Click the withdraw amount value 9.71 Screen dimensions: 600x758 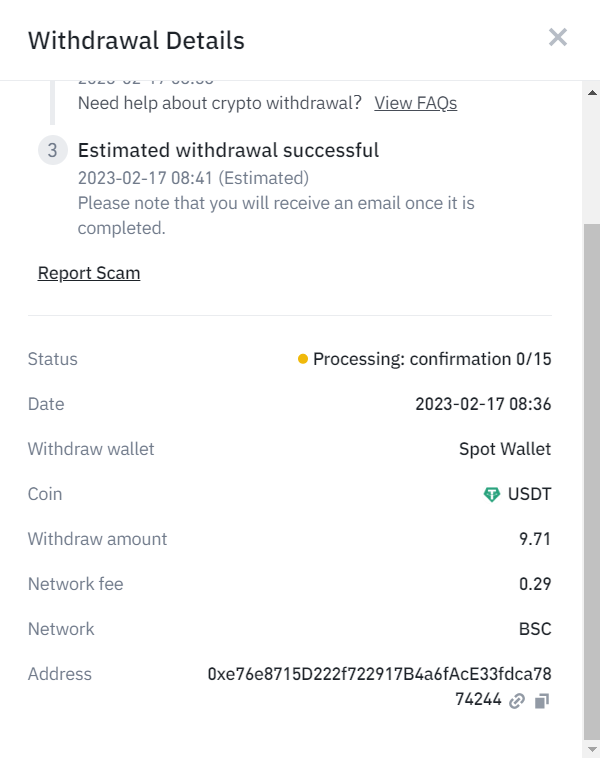coord(535,539)
